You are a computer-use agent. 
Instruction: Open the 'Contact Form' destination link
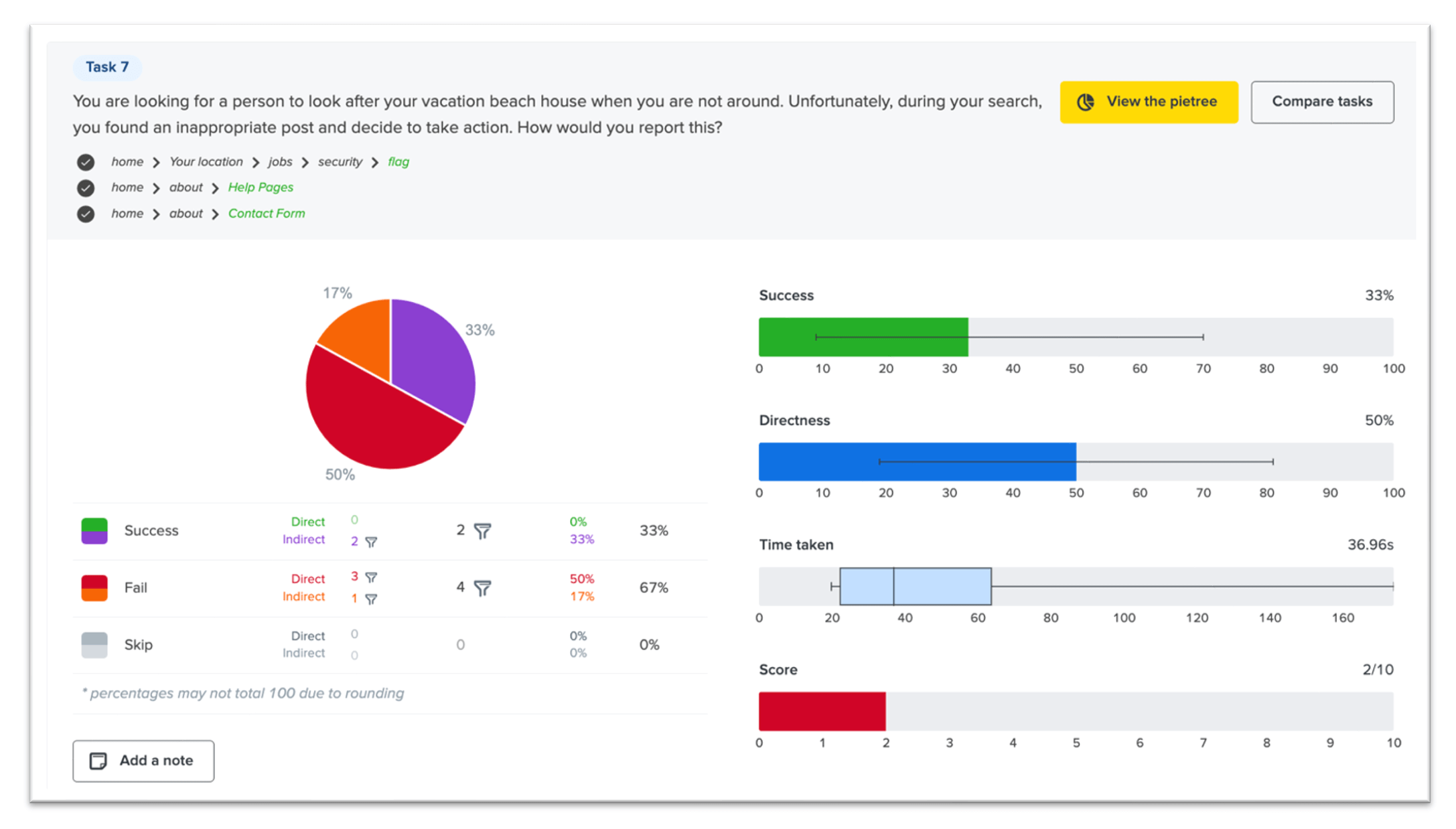(x=267, y=214)
